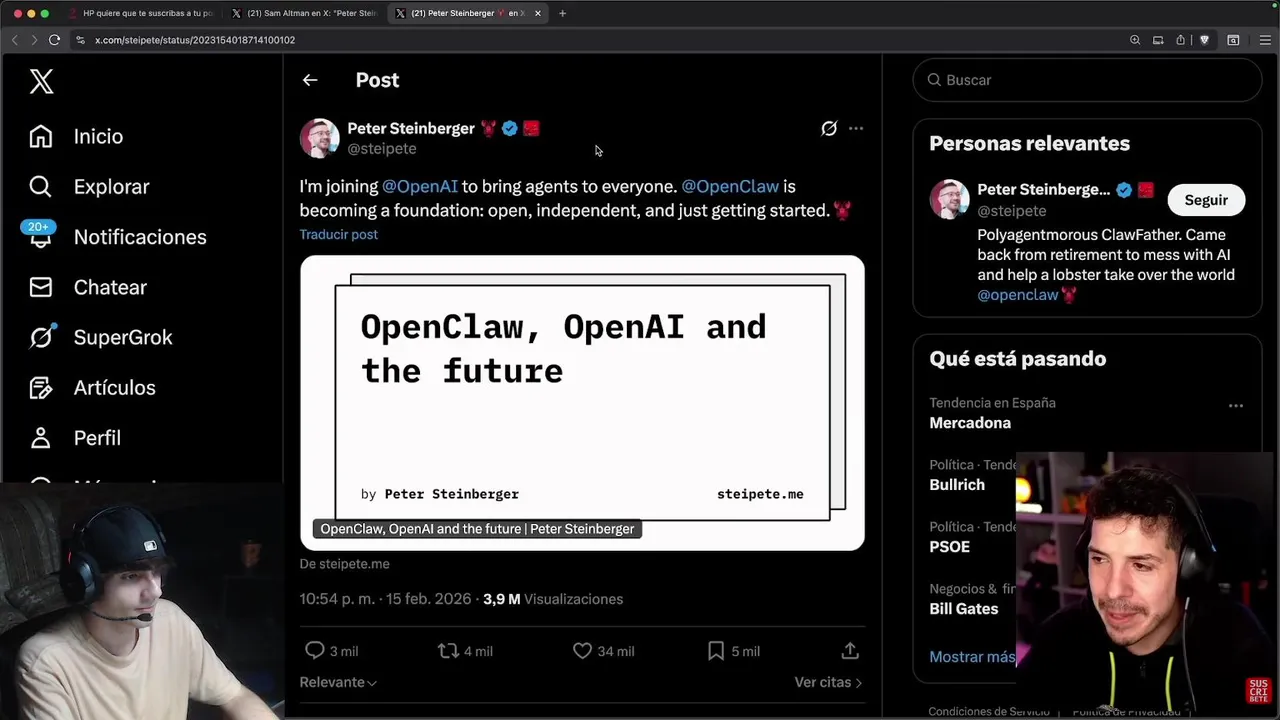Expand the Relevante sort dropdown
Viewport: 1280px width, 720px height.
(x=338, y=682)
